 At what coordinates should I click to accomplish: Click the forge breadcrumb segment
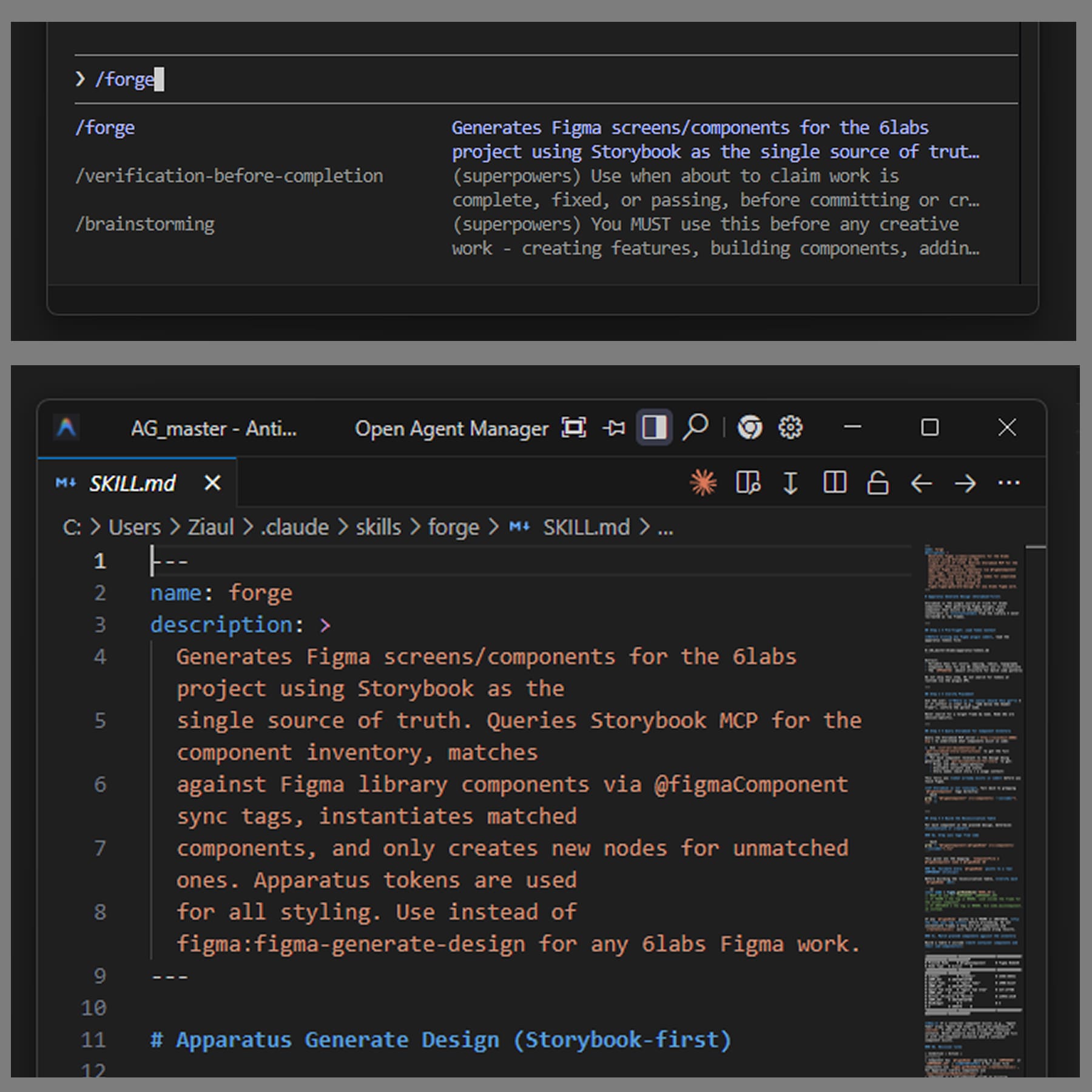[453, 527]
